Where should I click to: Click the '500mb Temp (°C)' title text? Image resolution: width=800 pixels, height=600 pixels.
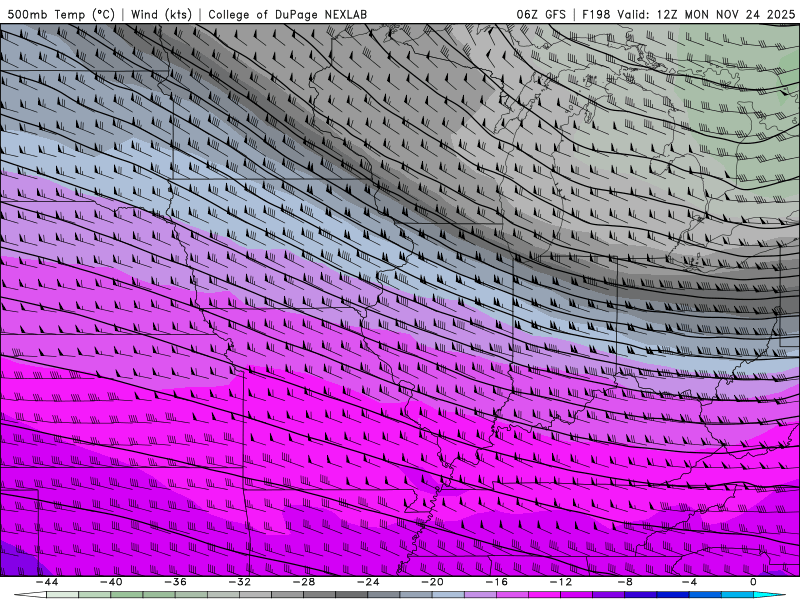(x=61, y=14)
